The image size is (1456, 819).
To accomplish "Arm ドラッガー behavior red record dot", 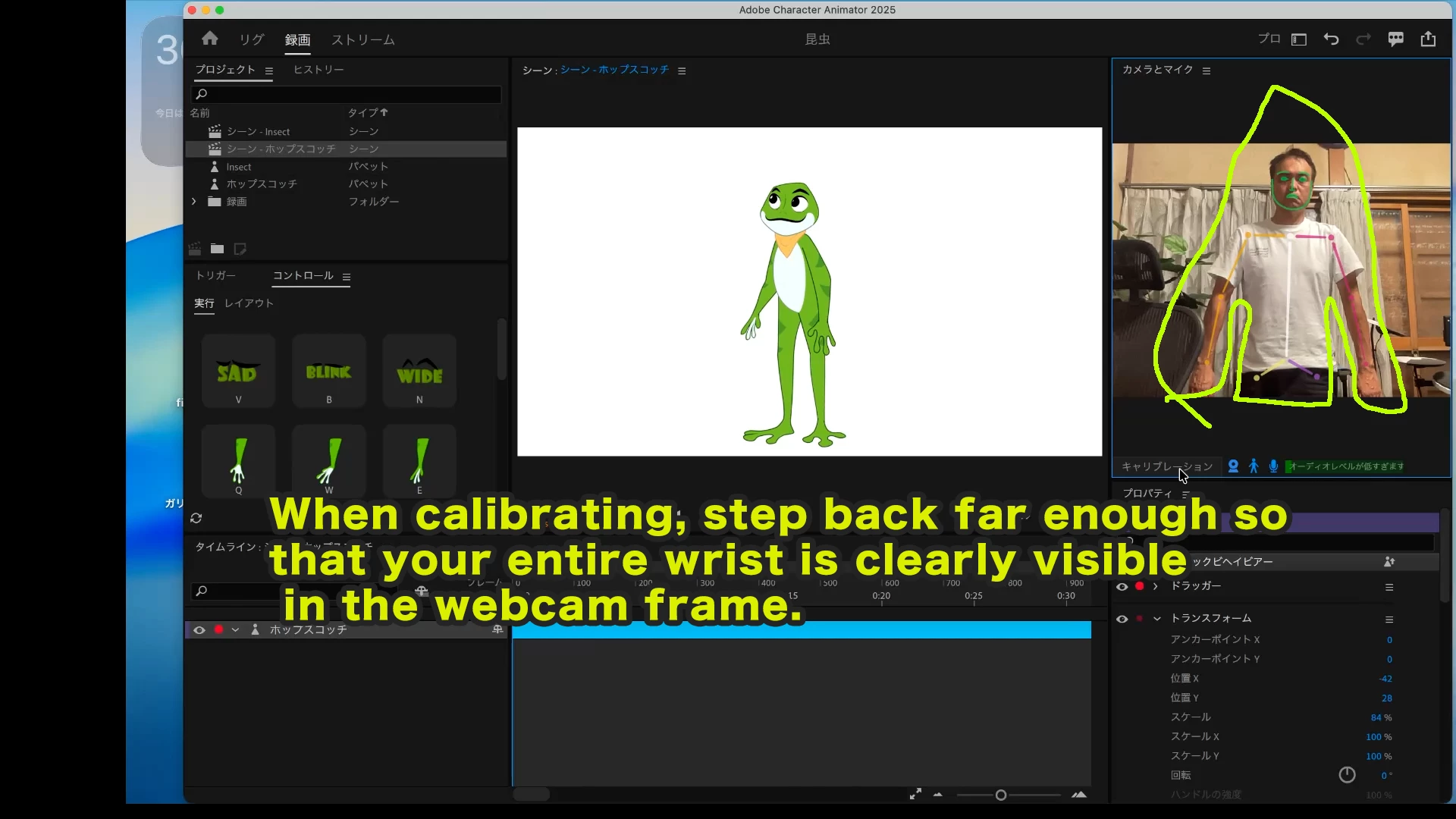I will [x=1139, y=586].
